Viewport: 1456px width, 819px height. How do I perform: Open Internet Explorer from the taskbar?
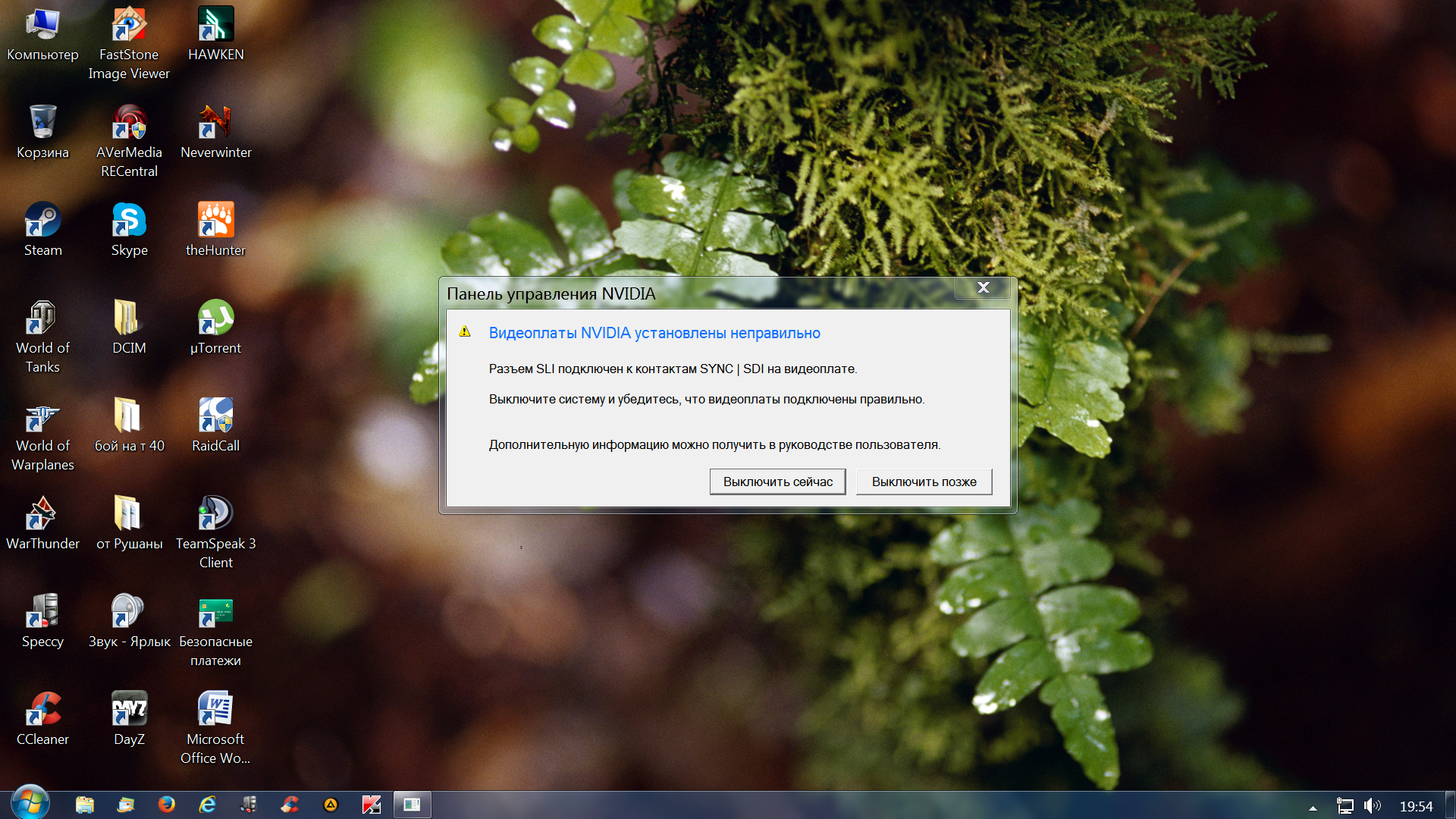(x=207, y=805)
